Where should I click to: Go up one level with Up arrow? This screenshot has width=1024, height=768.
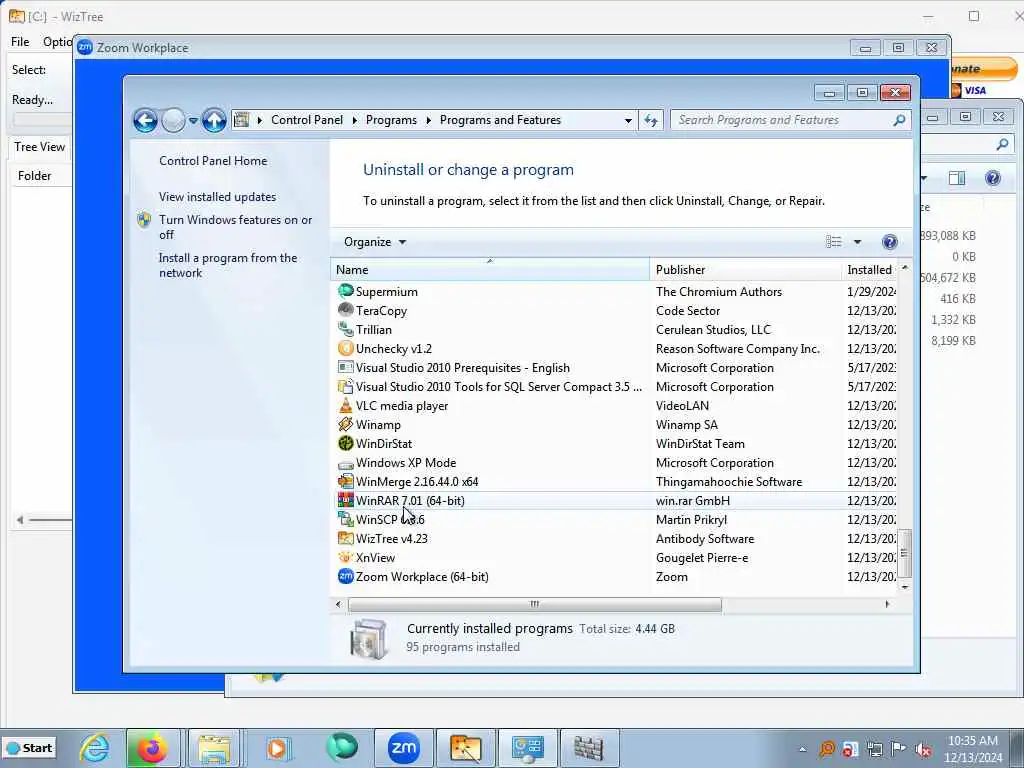point(214,120)
